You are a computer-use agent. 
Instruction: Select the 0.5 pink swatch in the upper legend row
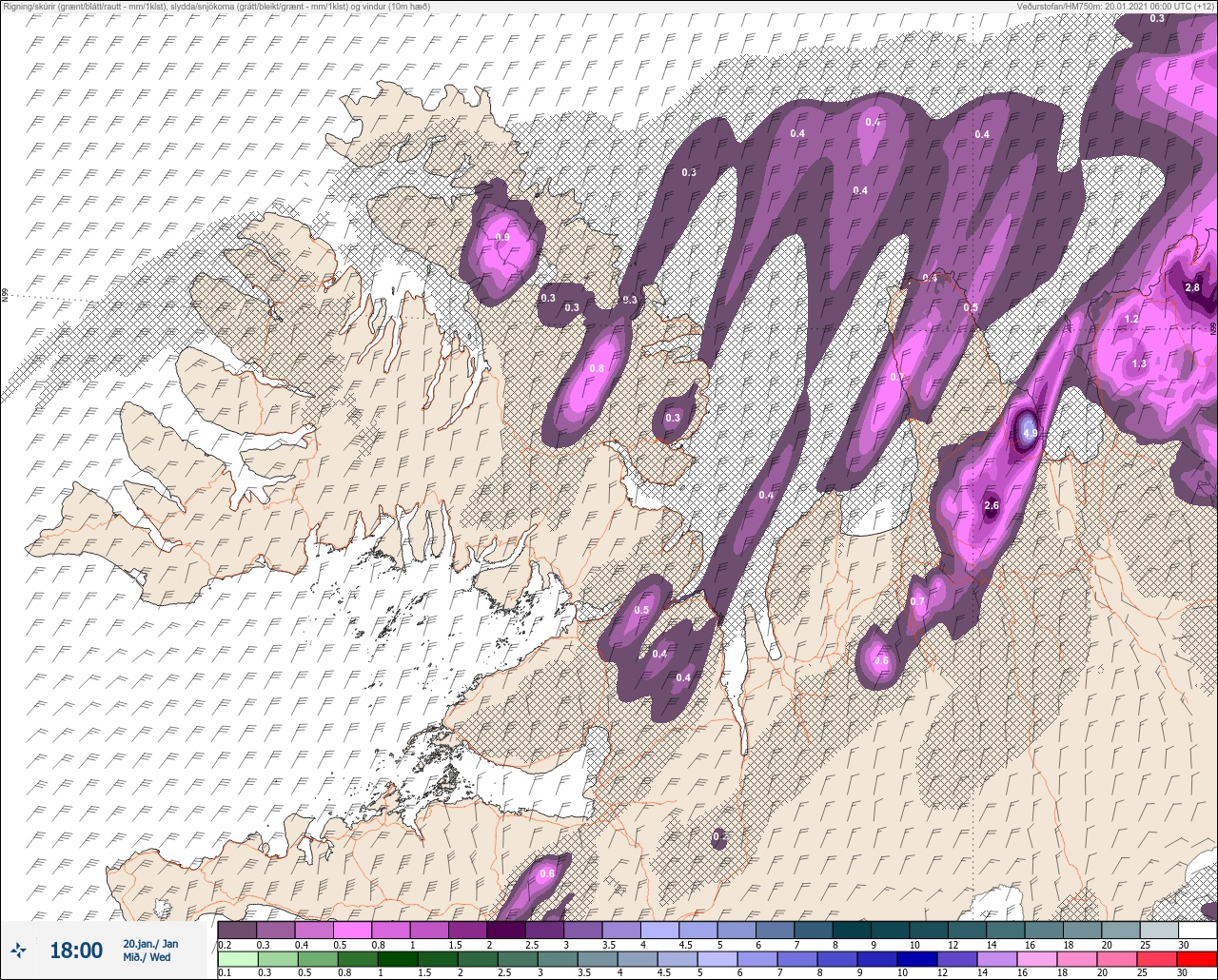pos(352,930)
